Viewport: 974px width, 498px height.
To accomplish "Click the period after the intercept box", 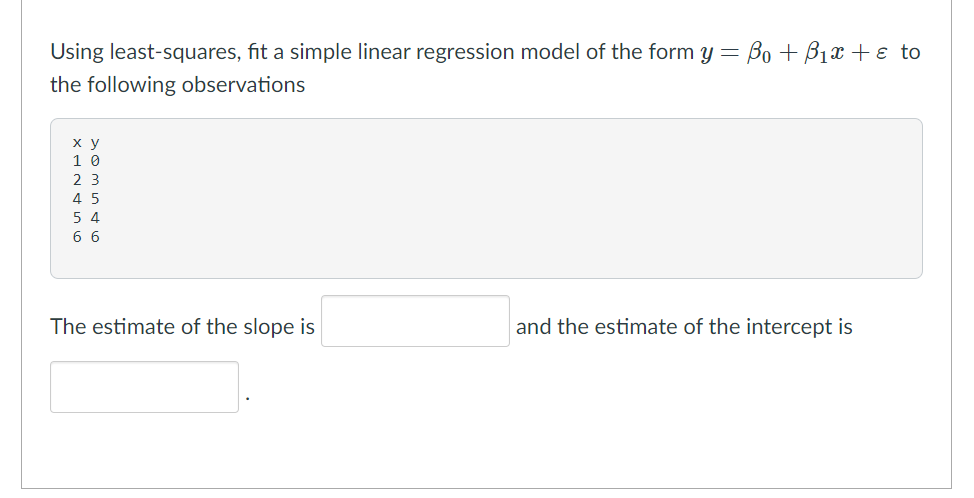I will (248, 399).
